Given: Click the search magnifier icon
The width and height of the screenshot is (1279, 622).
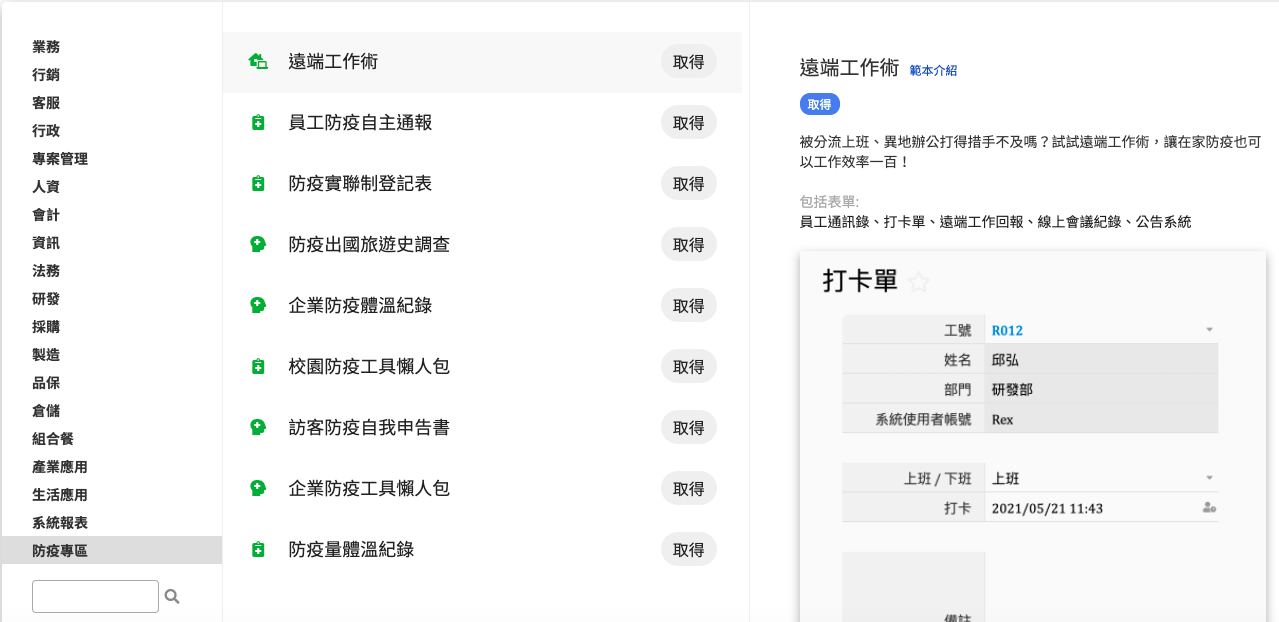Looking at the screenshot, I should click(x=172, y=597).
